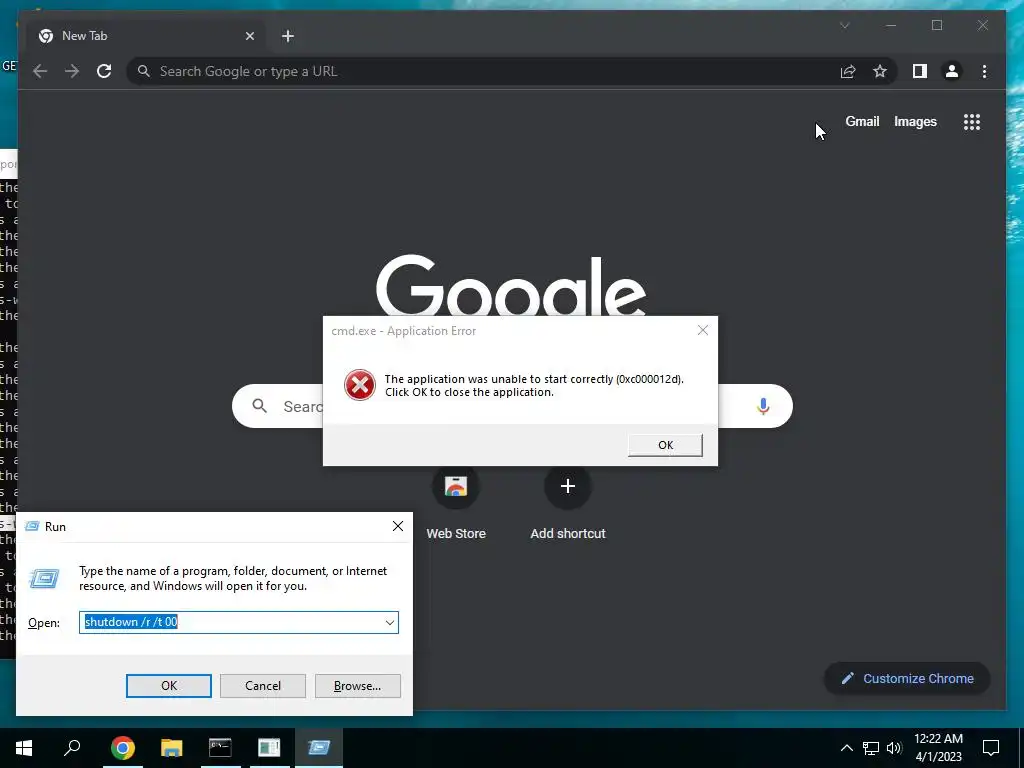Open the Chrome side panel icon
This screenshot has width=1024, height=768.
(x=920, y=71)
